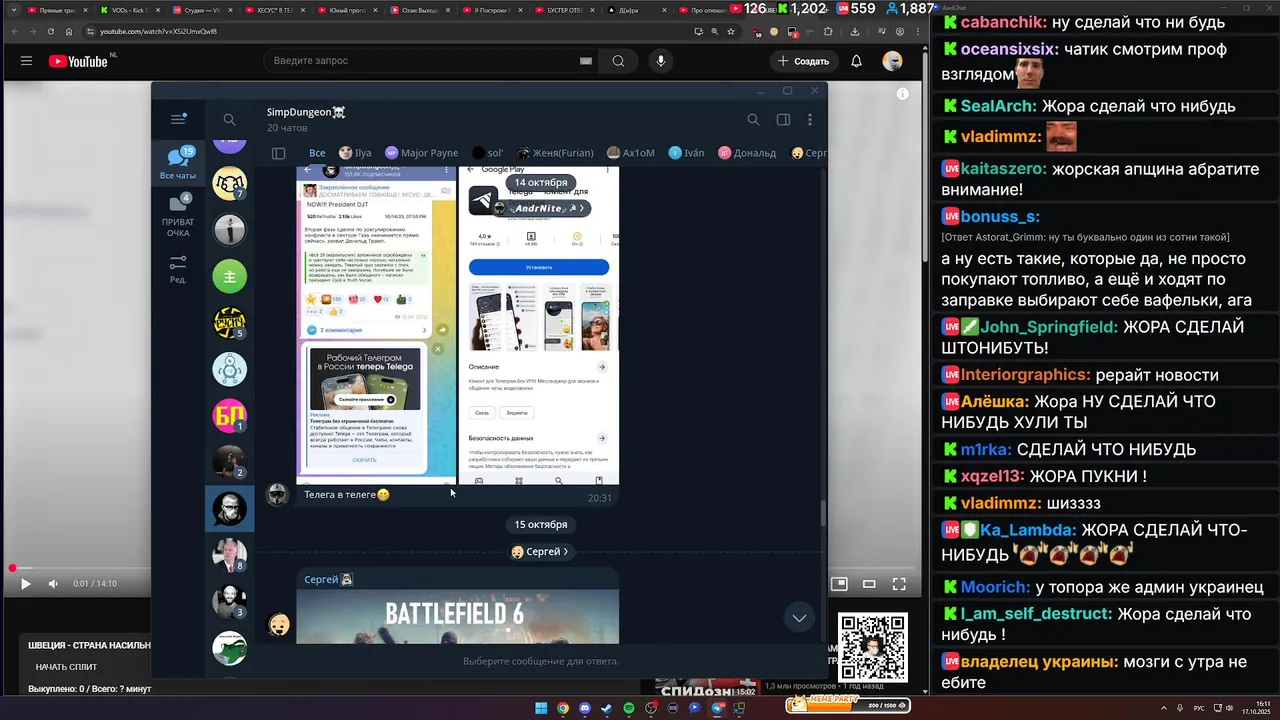
Task: Open YouTube notifications bell
Action: click(x=856, y=61)
